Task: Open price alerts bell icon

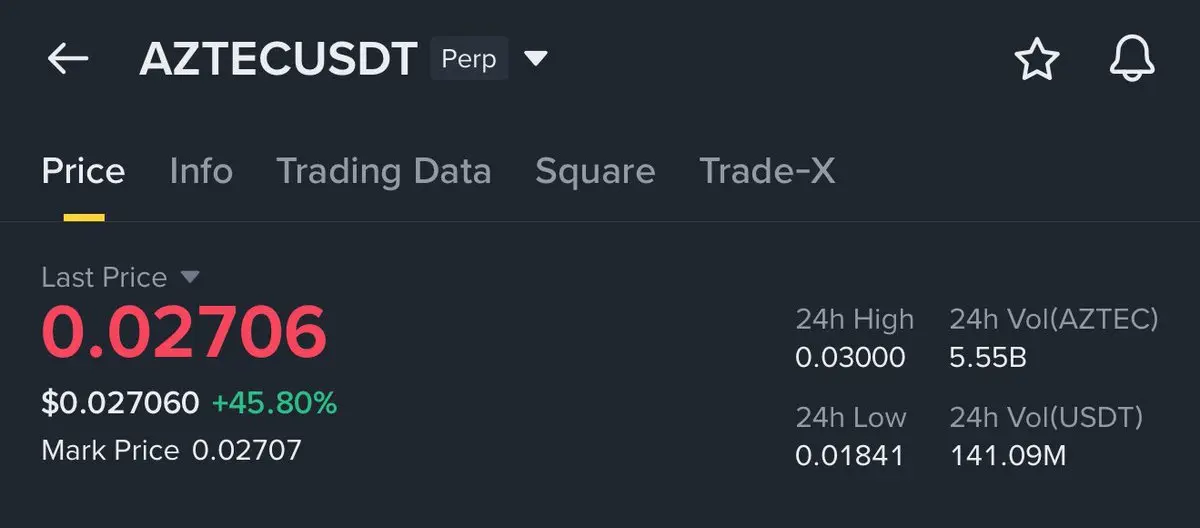Action: tap(1132, 60)
